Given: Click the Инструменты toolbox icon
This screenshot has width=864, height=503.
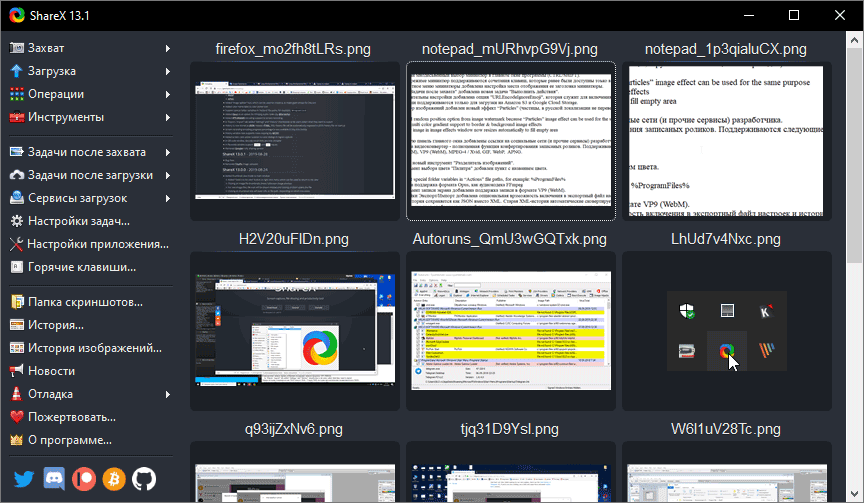Looking at the screenshot, I should 17,117.
